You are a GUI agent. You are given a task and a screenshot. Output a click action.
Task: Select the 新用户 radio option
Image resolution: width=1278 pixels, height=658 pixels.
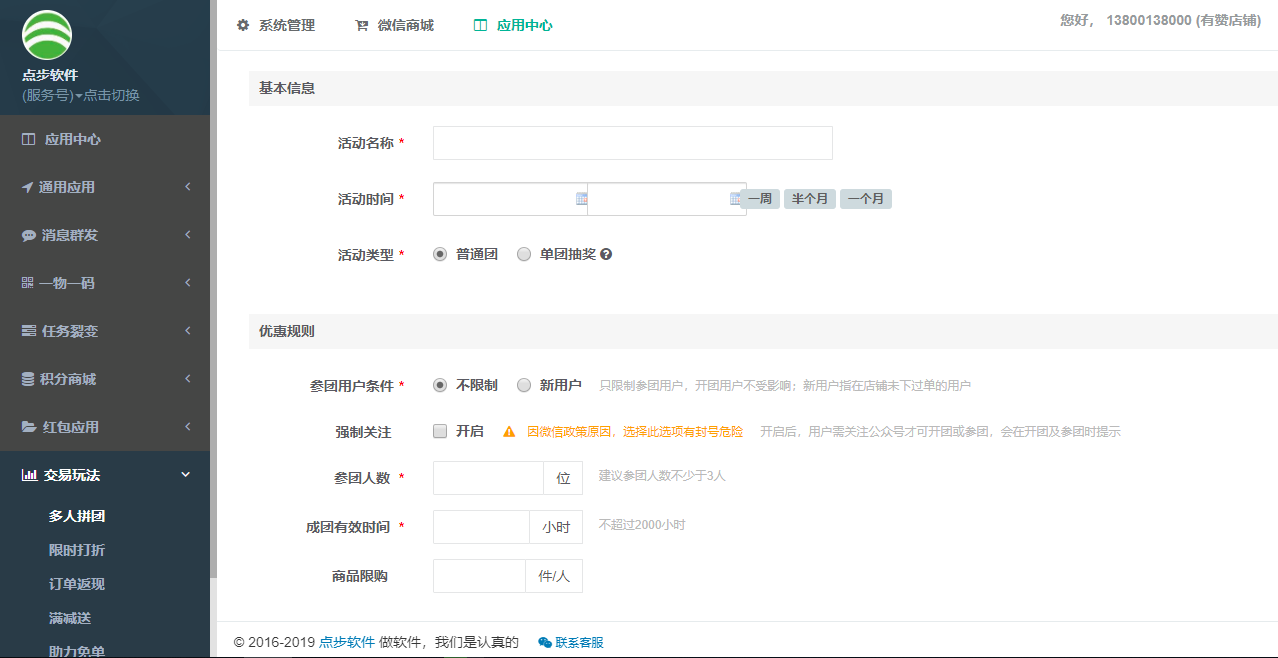(524, 385)
